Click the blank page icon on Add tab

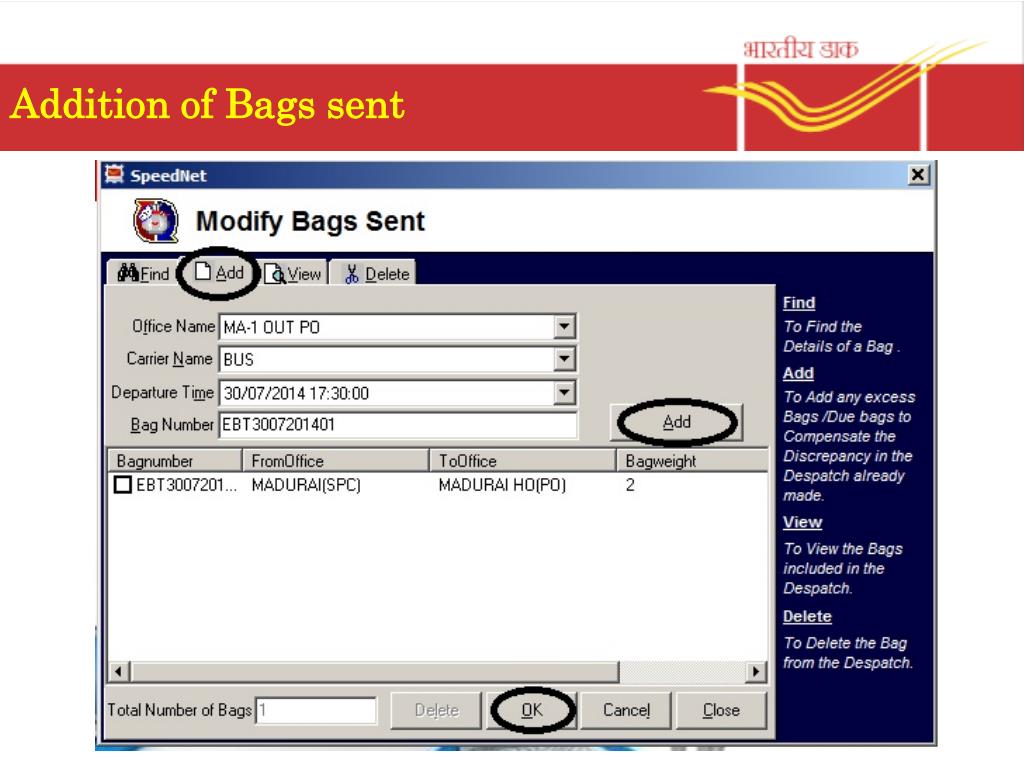(x=203, y=271)
